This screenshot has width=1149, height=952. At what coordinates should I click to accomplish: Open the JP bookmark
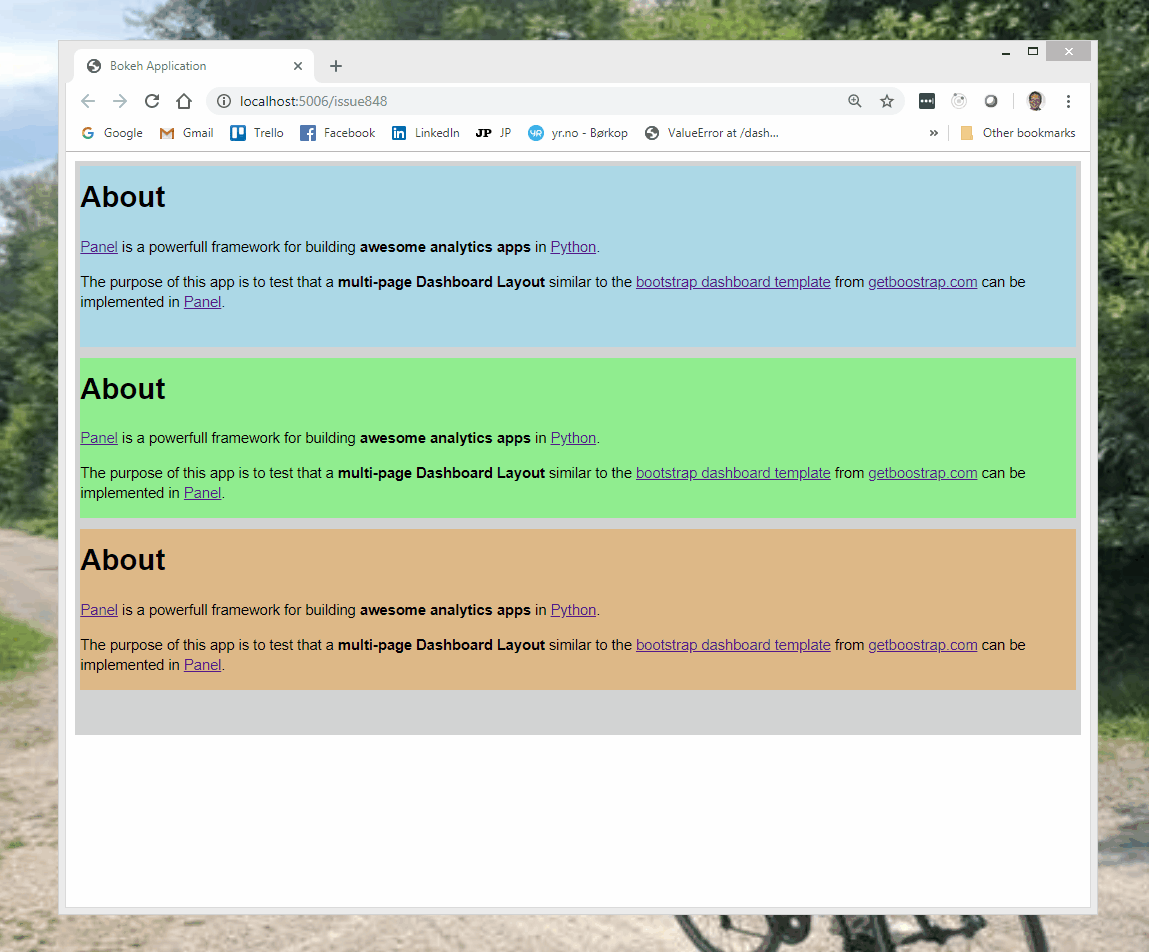click(x=493, y=133)
